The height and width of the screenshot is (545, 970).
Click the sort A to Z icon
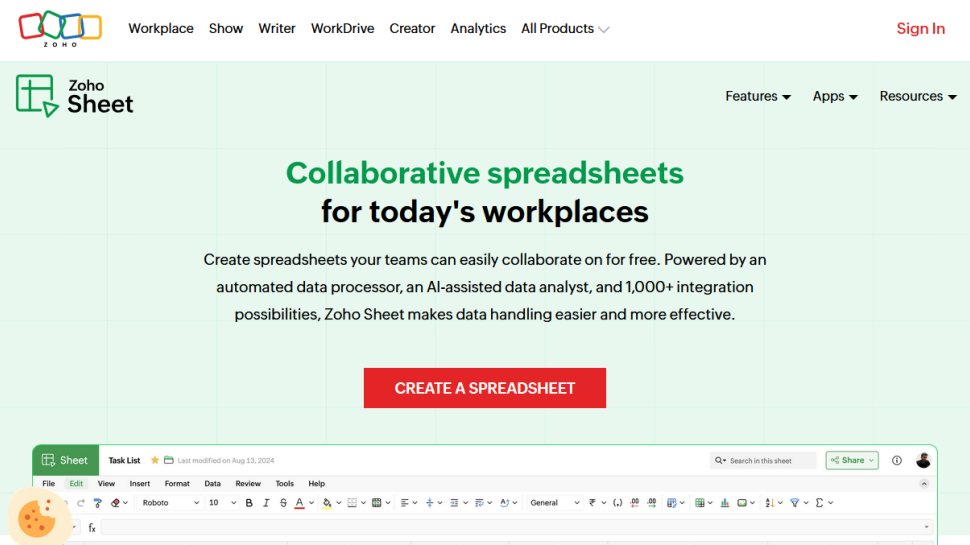770,503
